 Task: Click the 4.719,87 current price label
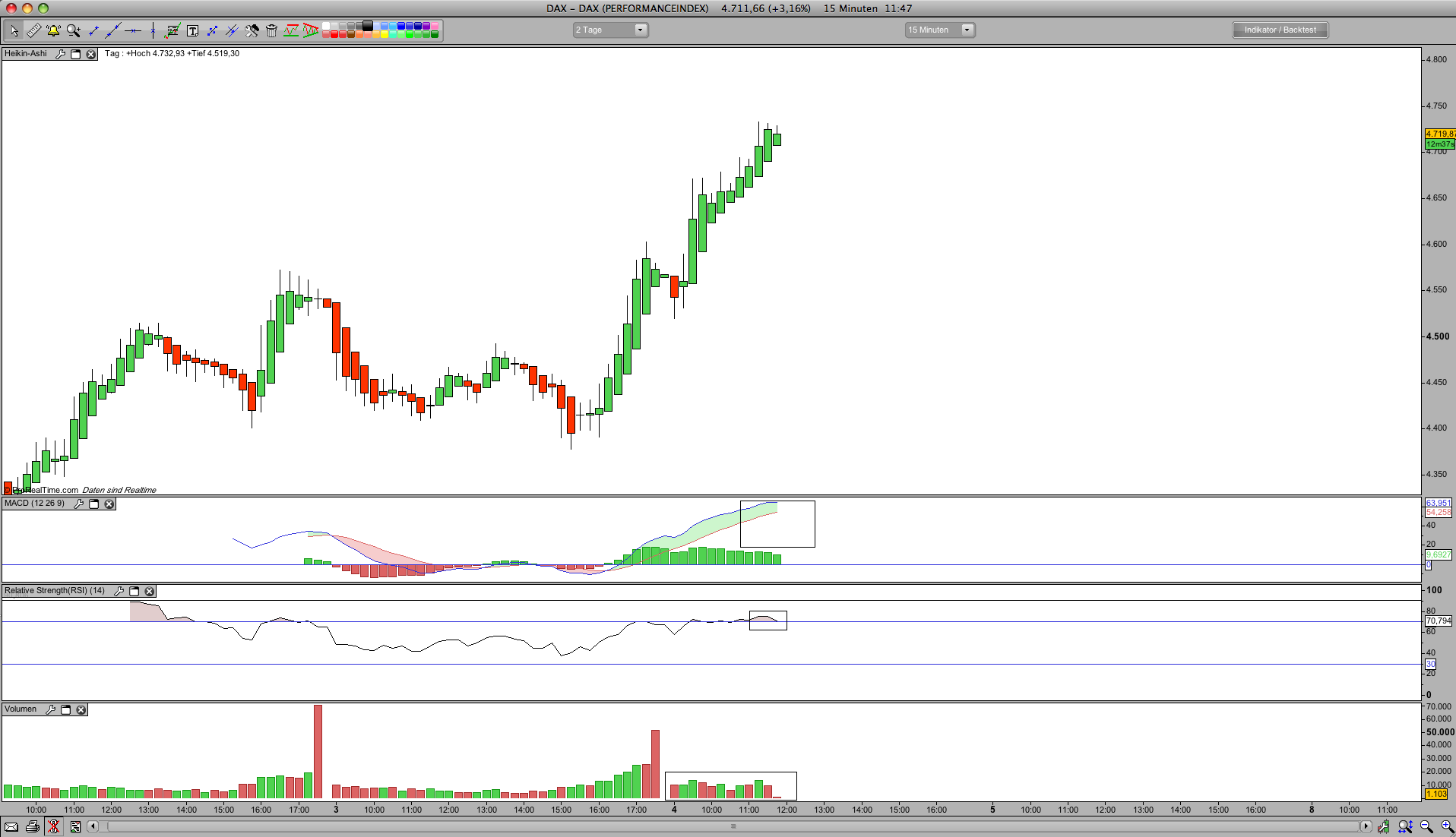point(1440,134)
